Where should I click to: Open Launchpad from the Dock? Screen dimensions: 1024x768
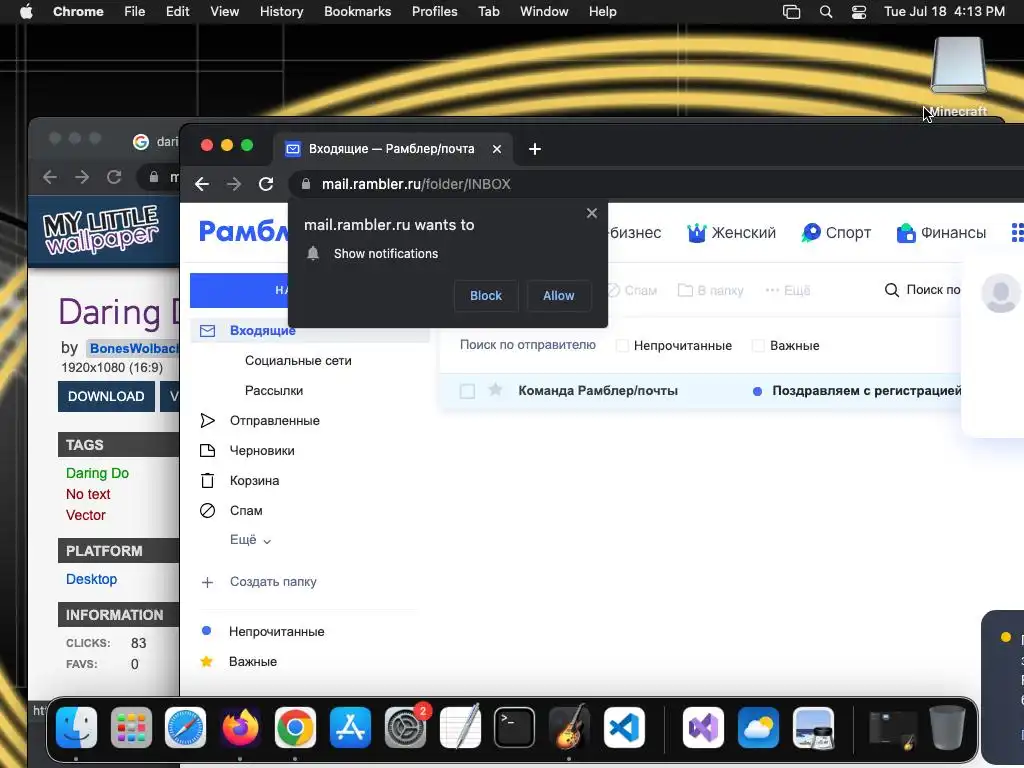(131, 728)
